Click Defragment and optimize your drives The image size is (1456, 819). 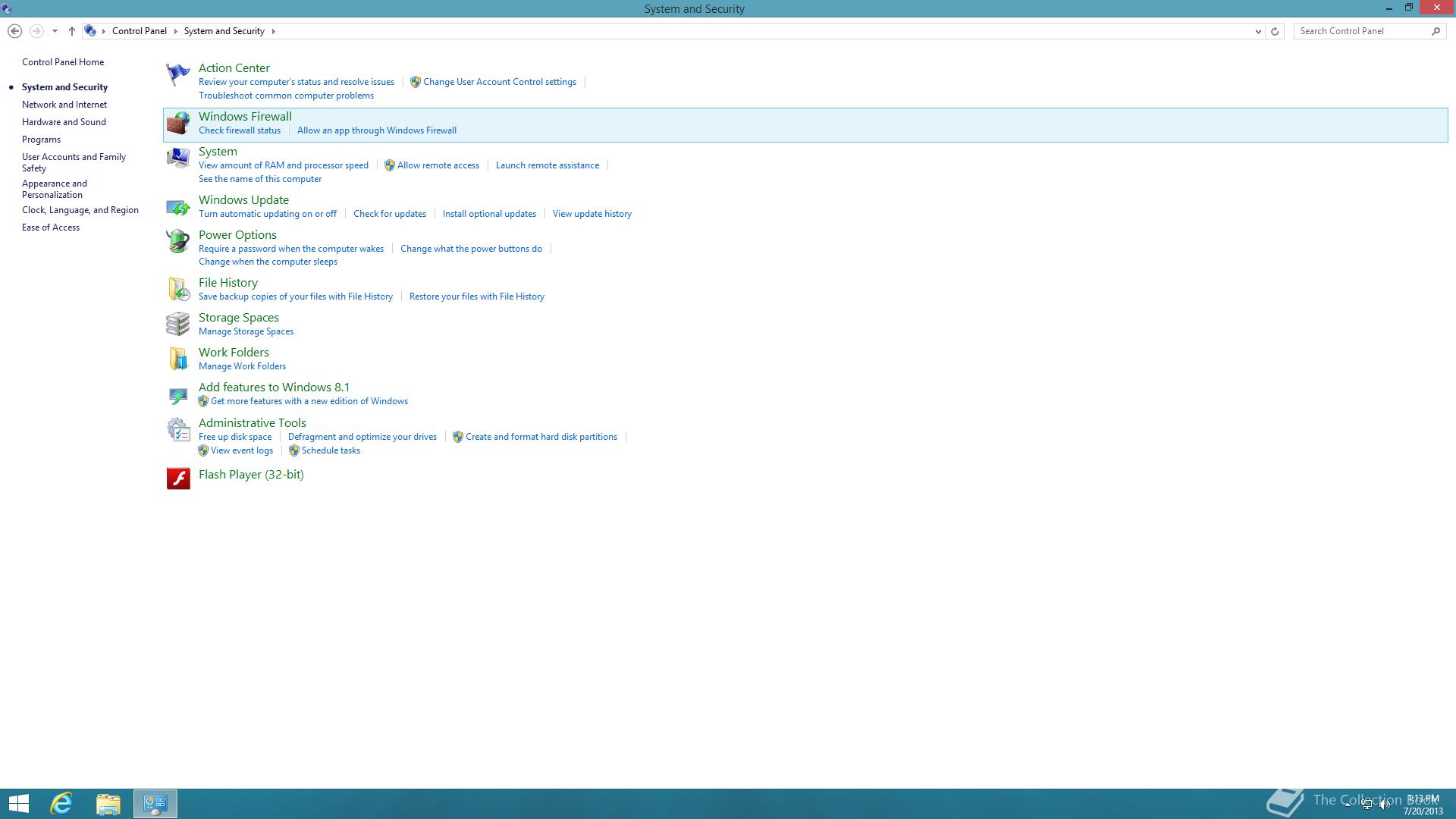362,437
